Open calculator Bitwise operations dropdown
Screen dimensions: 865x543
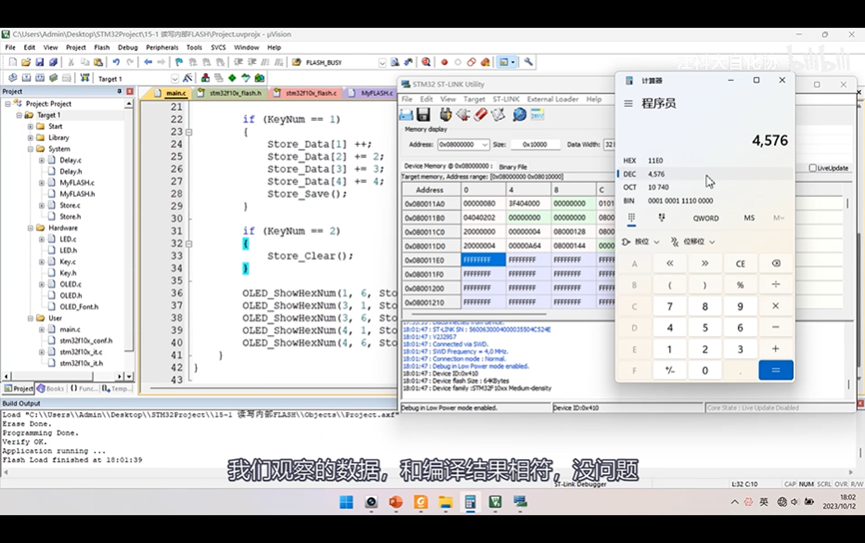640,242
